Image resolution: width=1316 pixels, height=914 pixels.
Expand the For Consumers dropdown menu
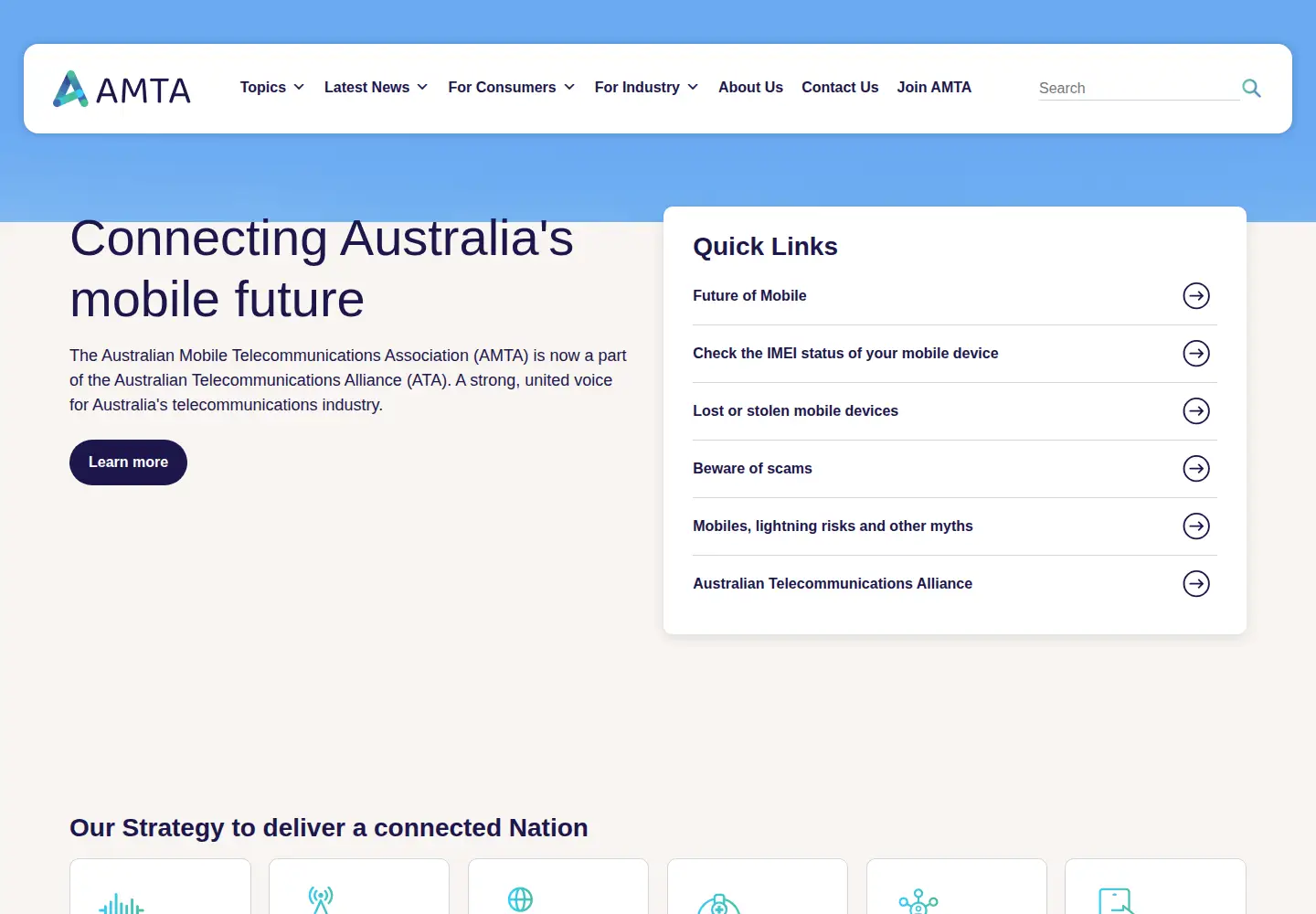click(512, 88)
